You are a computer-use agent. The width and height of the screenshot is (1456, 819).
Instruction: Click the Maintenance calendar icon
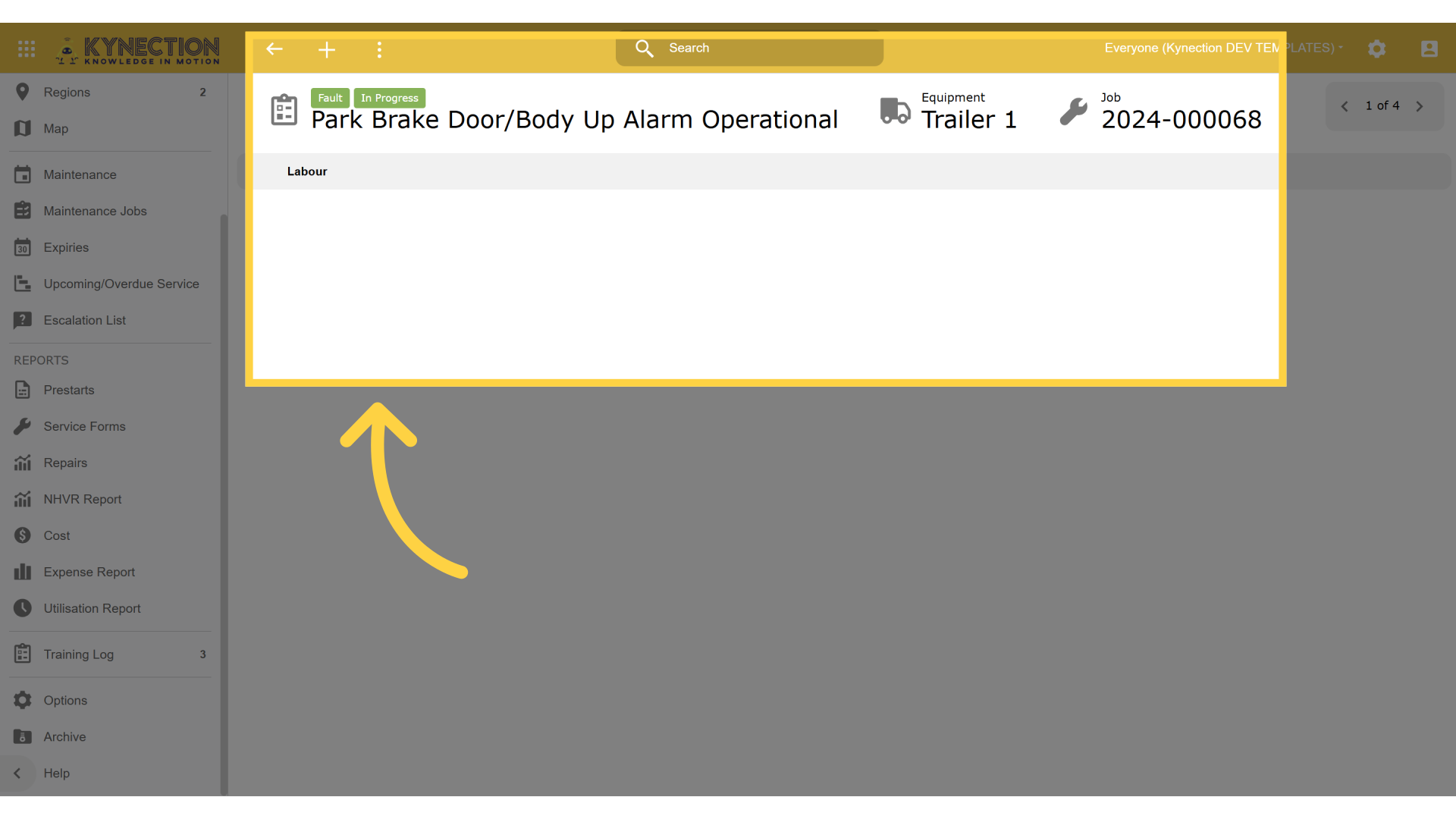[23, 174]
